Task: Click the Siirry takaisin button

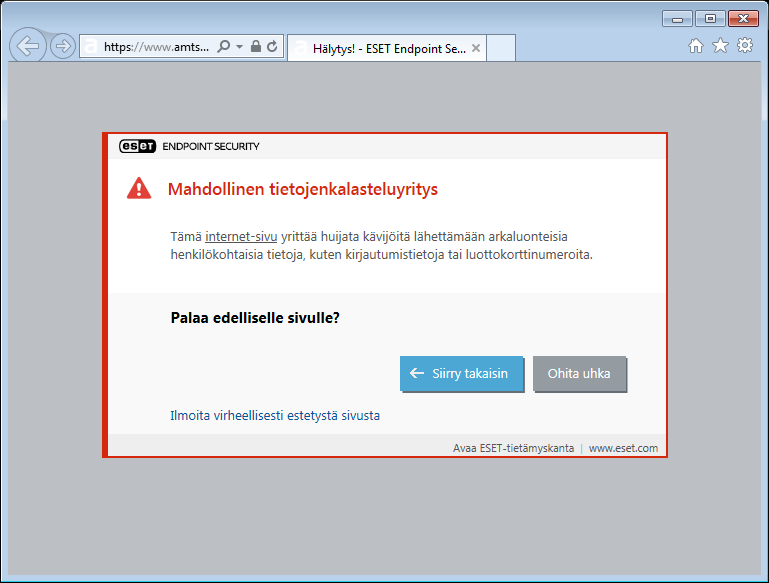Action: [462, 373]
